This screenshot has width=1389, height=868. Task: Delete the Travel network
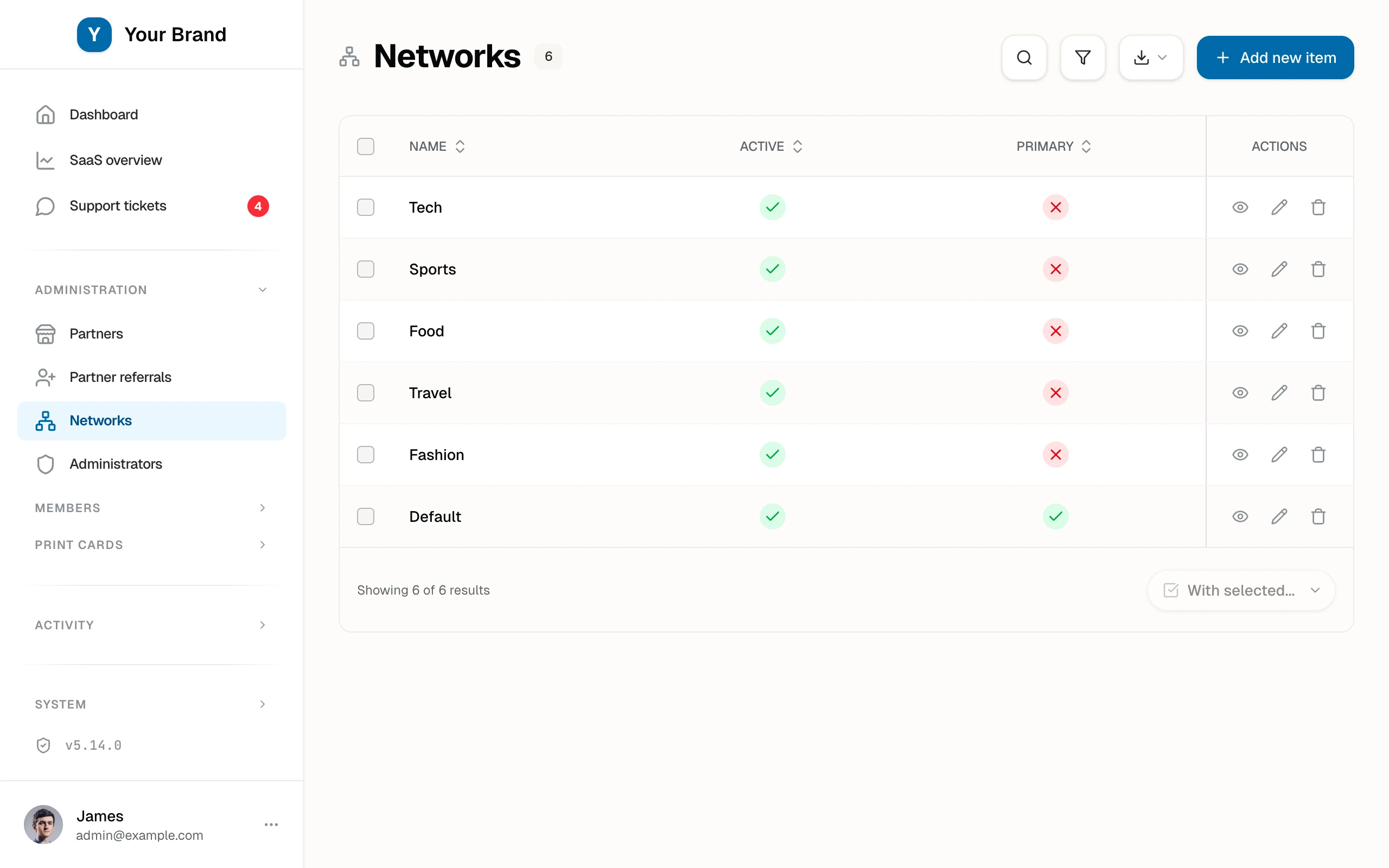coord(1318,393)
